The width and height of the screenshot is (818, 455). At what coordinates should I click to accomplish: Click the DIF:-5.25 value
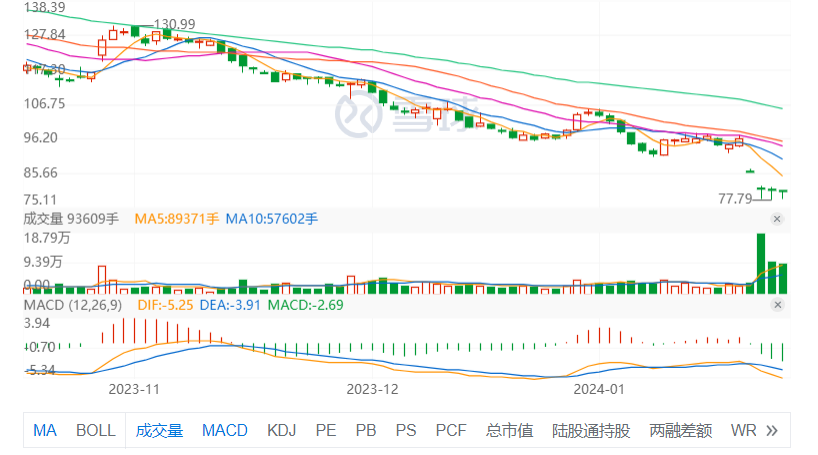tap(165, 305)
